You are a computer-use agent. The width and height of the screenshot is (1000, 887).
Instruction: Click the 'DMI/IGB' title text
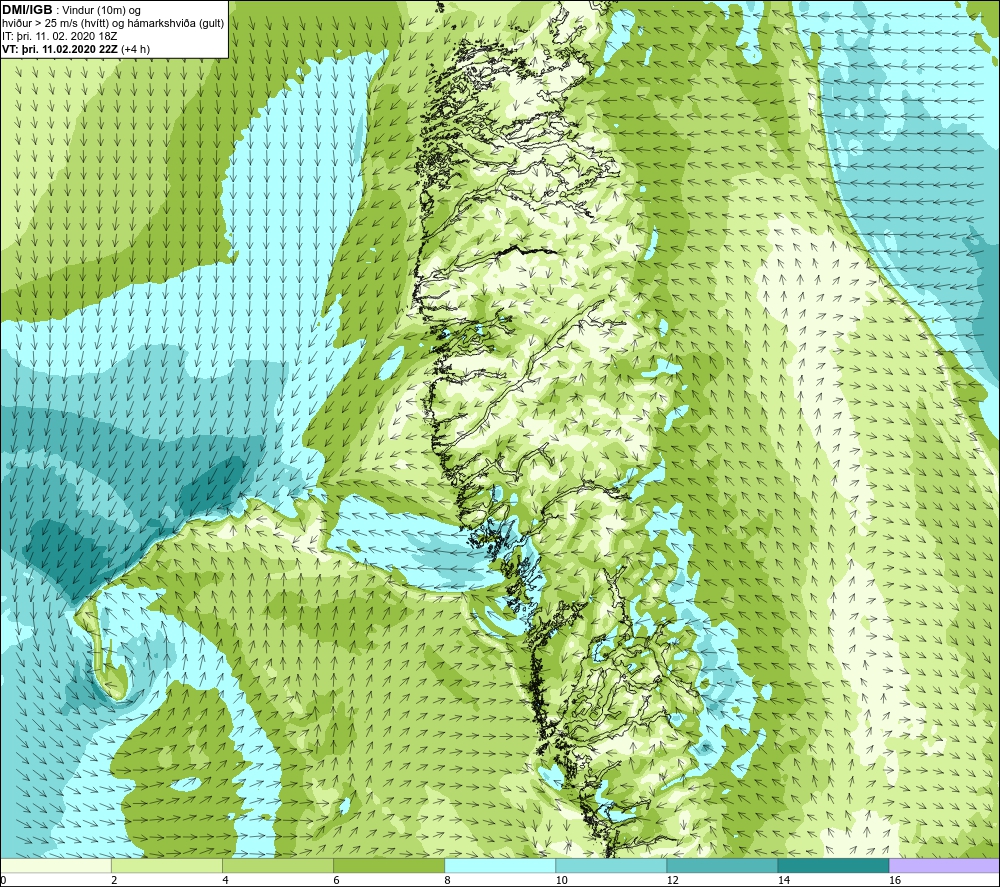(x=27, y=10)
